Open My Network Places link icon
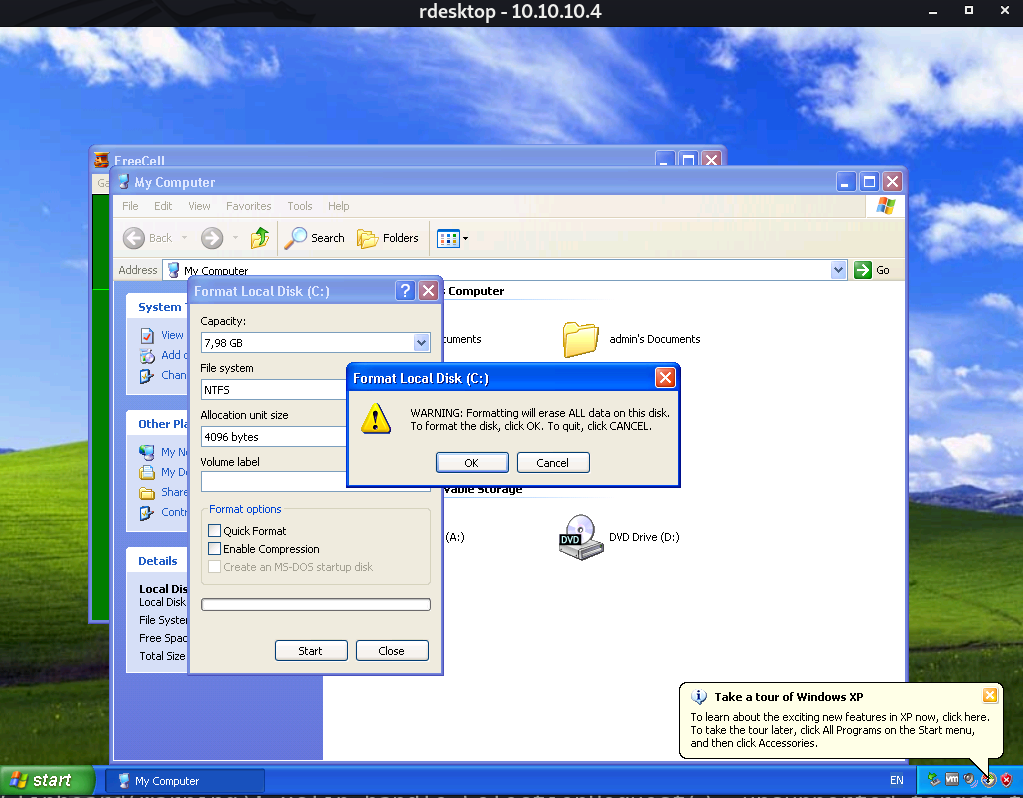1023x798 pixels. [x=147, y=452]
